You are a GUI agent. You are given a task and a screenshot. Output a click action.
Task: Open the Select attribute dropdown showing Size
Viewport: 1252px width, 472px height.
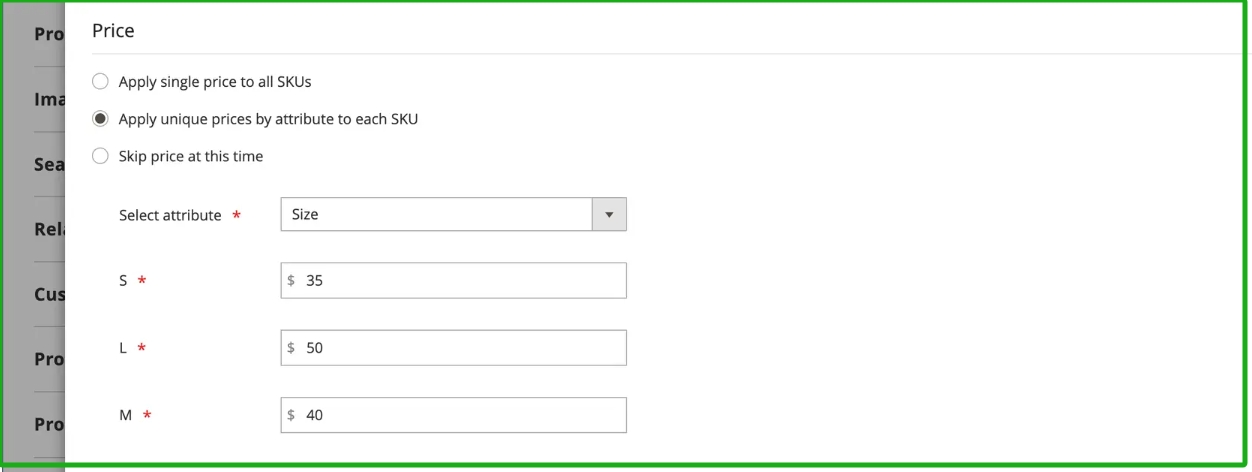(437, 214)
